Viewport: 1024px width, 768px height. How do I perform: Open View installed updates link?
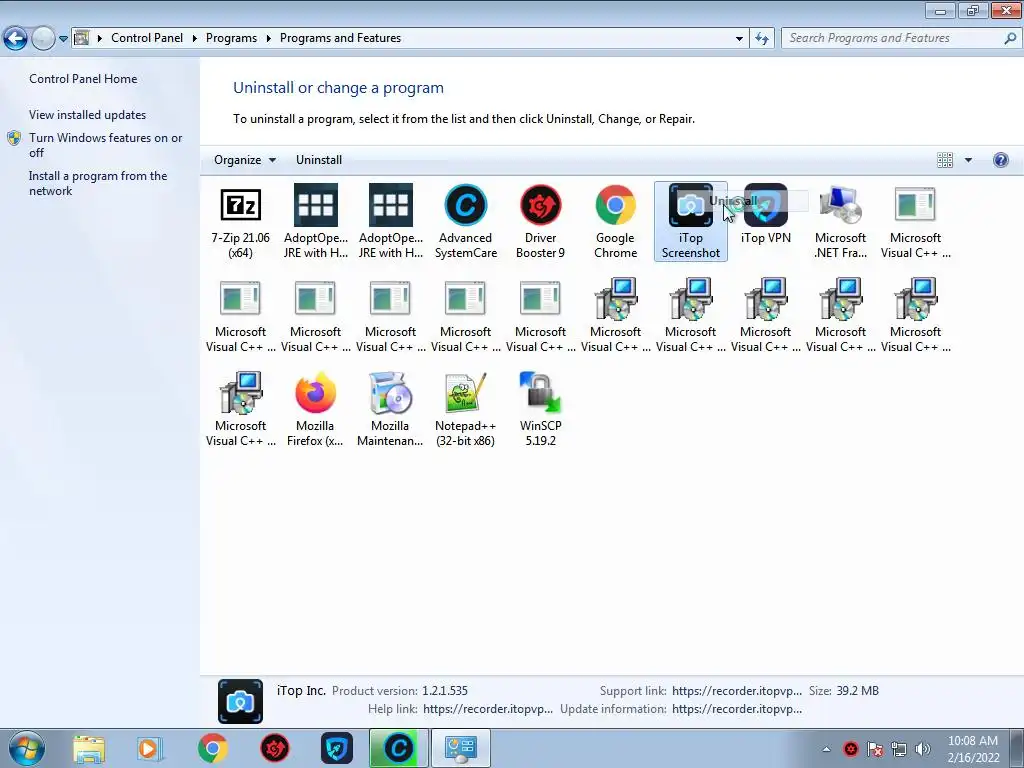click(88, 114)
